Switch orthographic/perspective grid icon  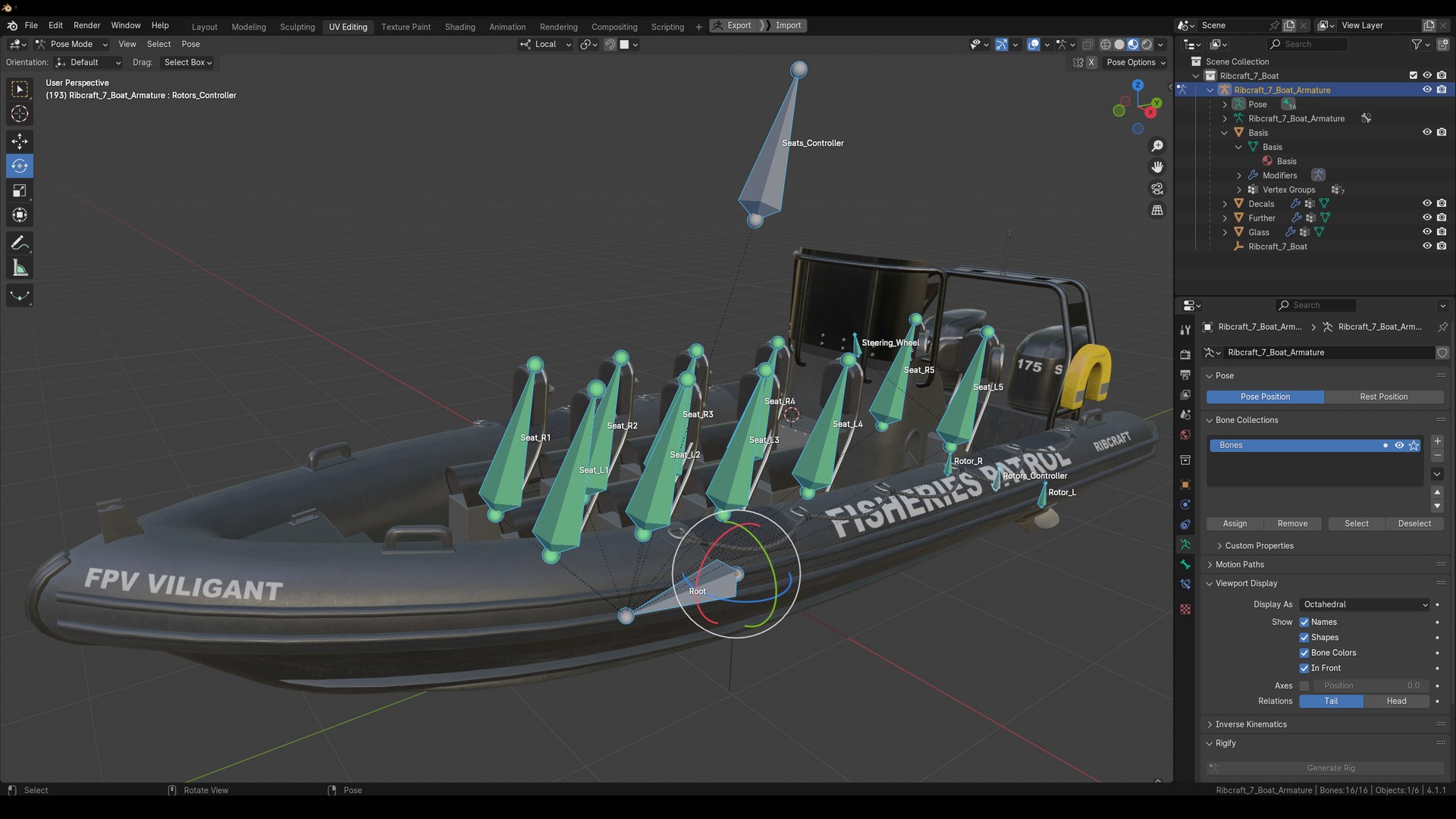pos(1157,210)
